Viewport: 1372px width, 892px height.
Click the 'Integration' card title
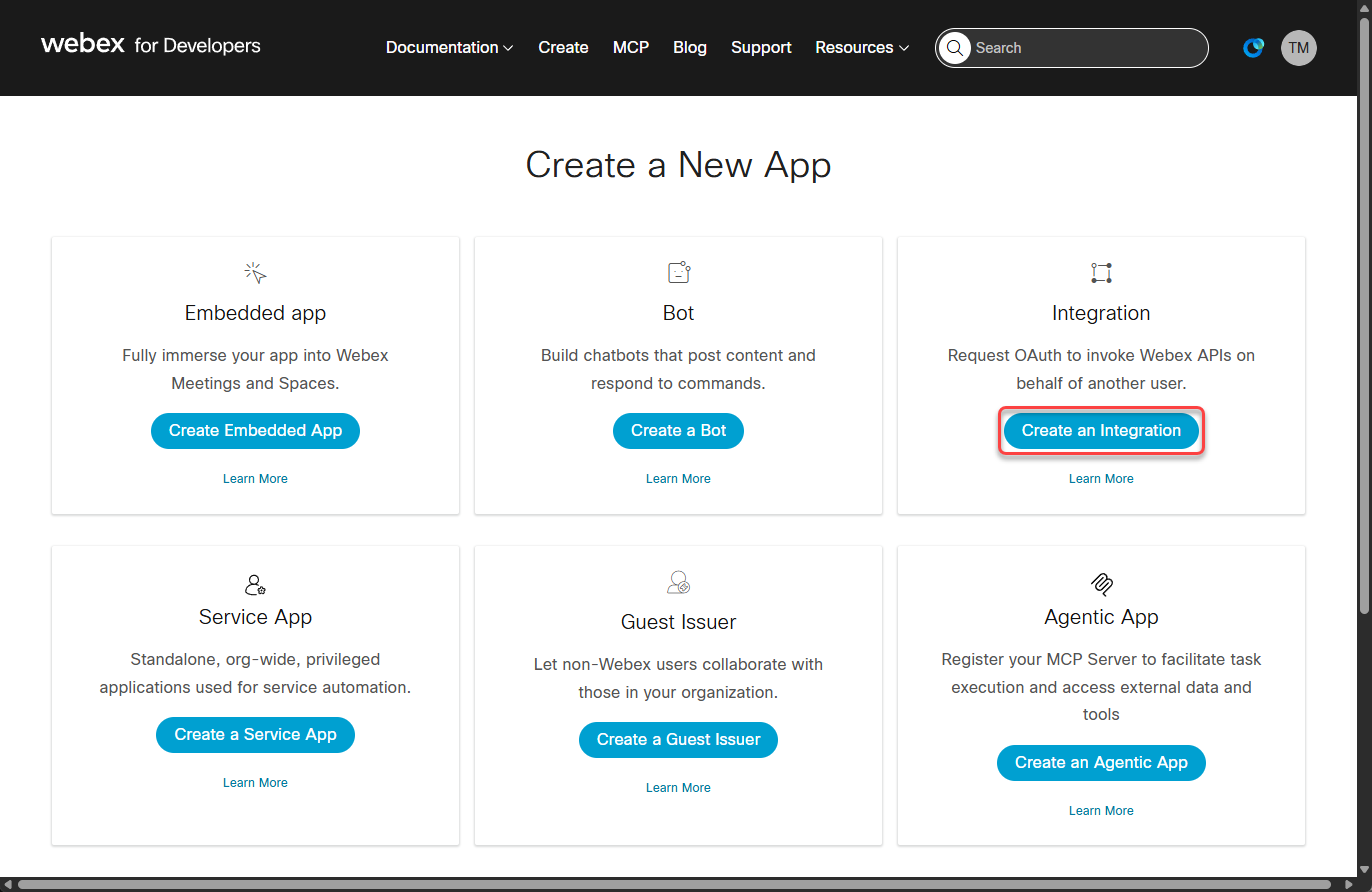click(x=1101, y=313)
